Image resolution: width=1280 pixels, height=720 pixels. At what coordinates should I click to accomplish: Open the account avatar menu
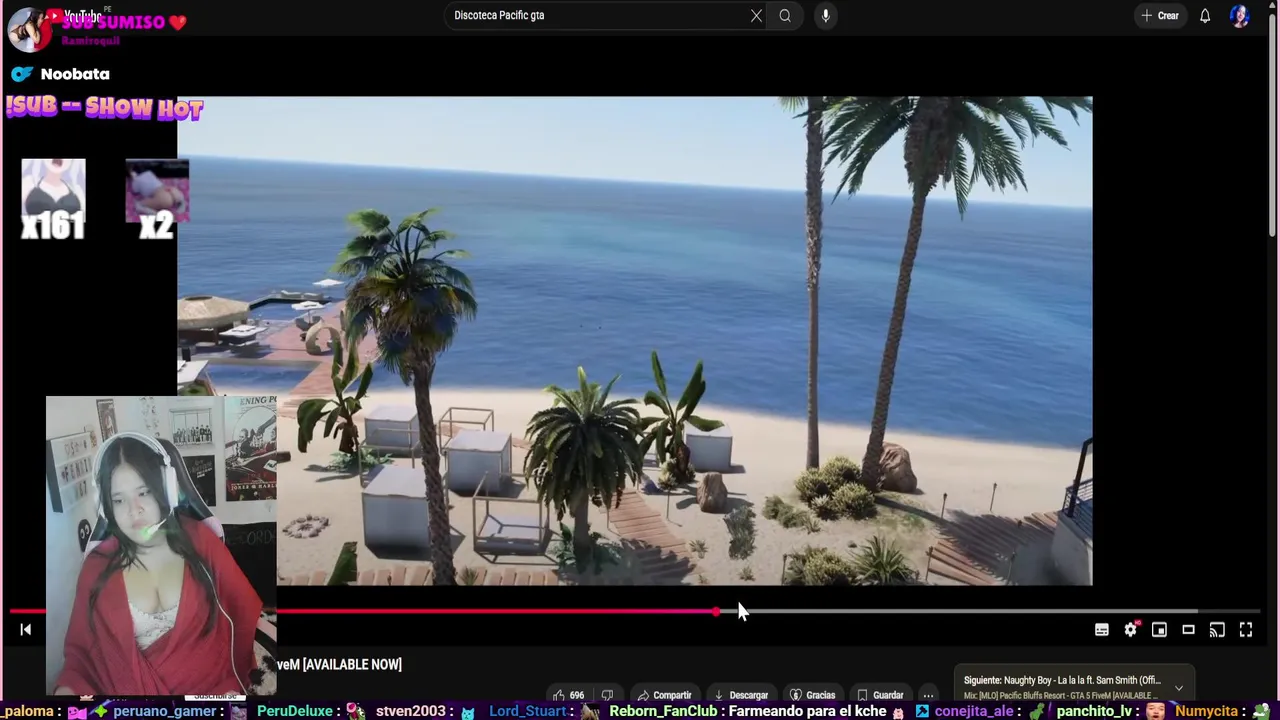[x=1240, y=16]
